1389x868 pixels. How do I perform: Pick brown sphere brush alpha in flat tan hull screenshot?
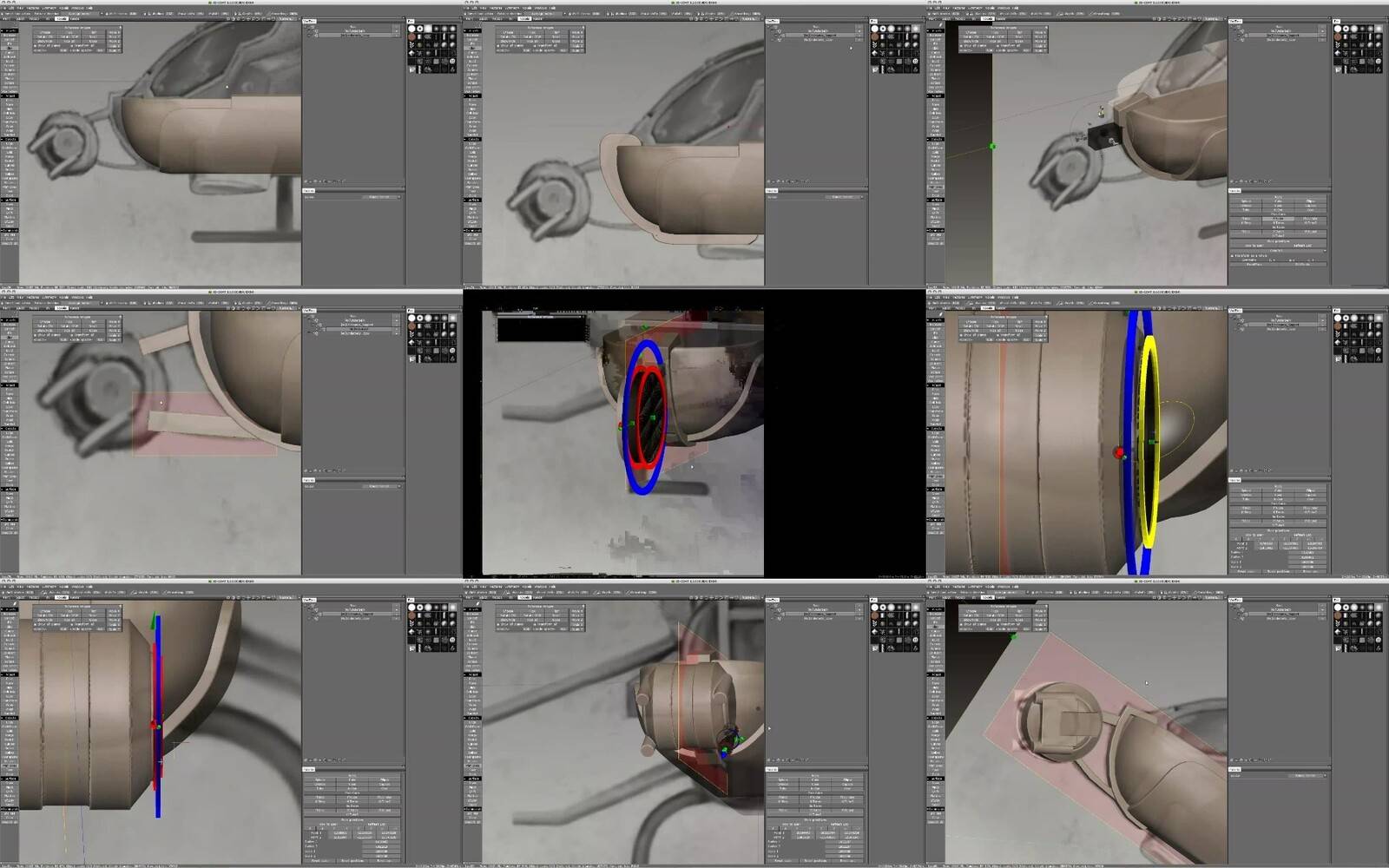point(411,36)
